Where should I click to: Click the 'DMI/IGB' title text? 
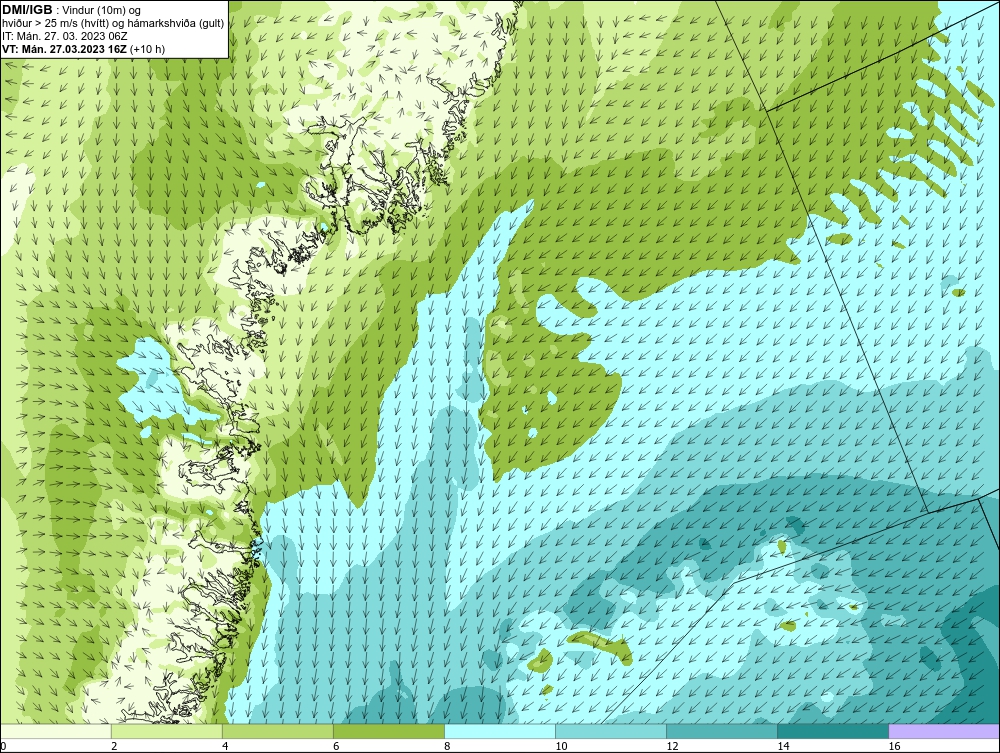click(27, 10)
